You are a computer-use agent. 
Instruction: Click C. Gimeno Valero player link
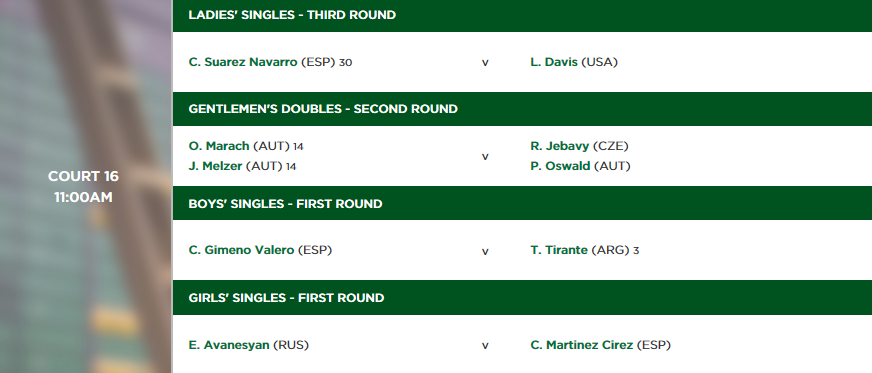(x=241, y=250)
